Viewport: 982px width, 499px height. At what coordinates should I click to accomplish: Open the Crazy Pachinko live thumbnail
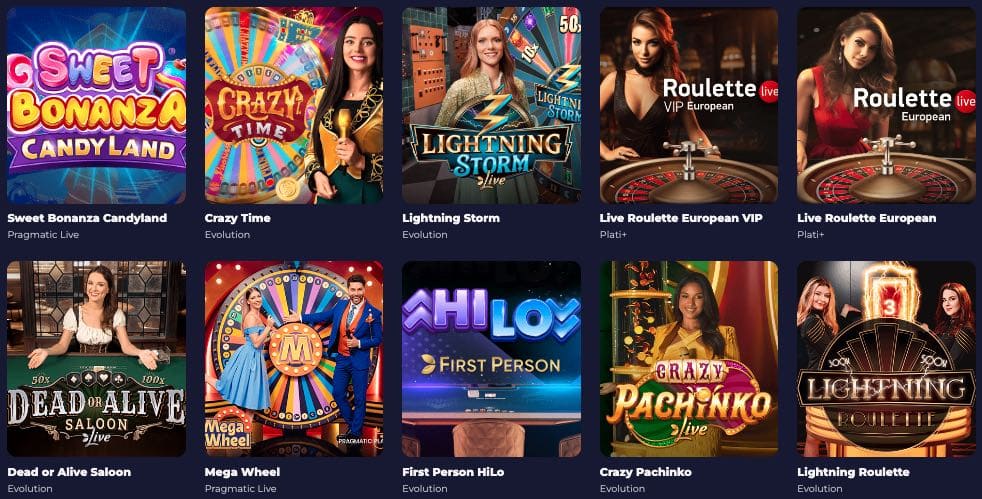click(x=689, y=359)
